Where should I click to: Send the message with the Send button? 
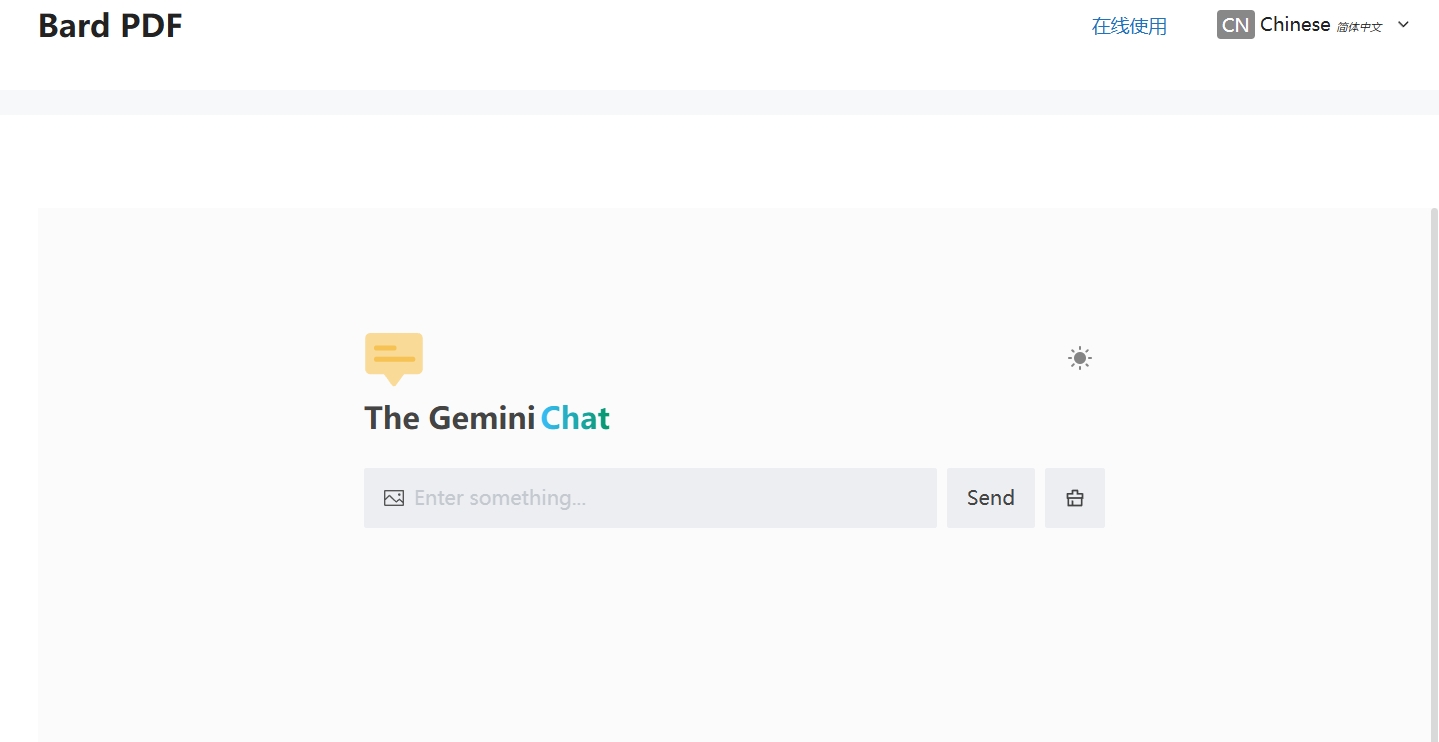click(x=991, y=498)
